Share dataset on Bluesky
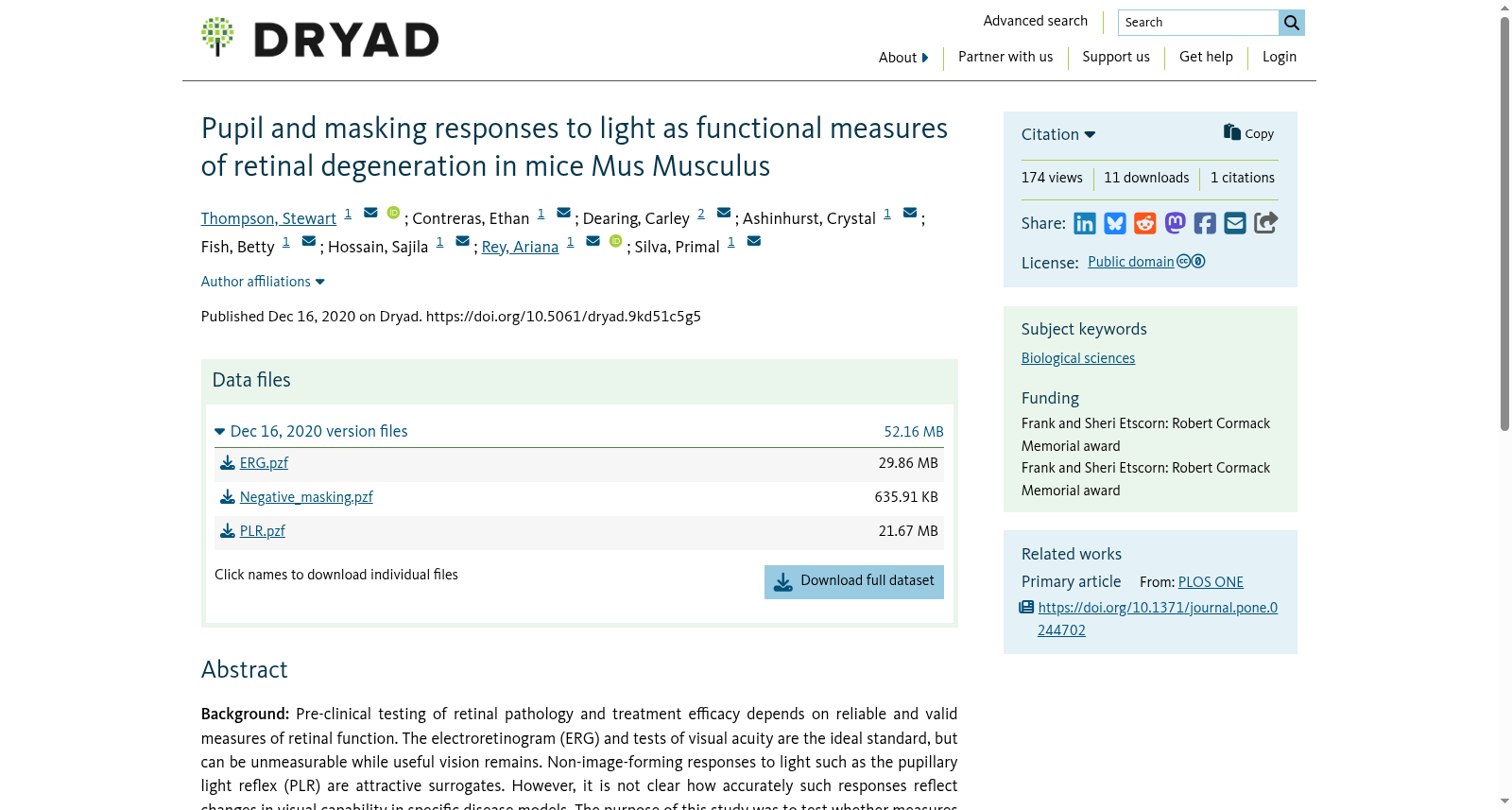Image resolution: width=1512 pixels, height=810 pixels. 1115,223
